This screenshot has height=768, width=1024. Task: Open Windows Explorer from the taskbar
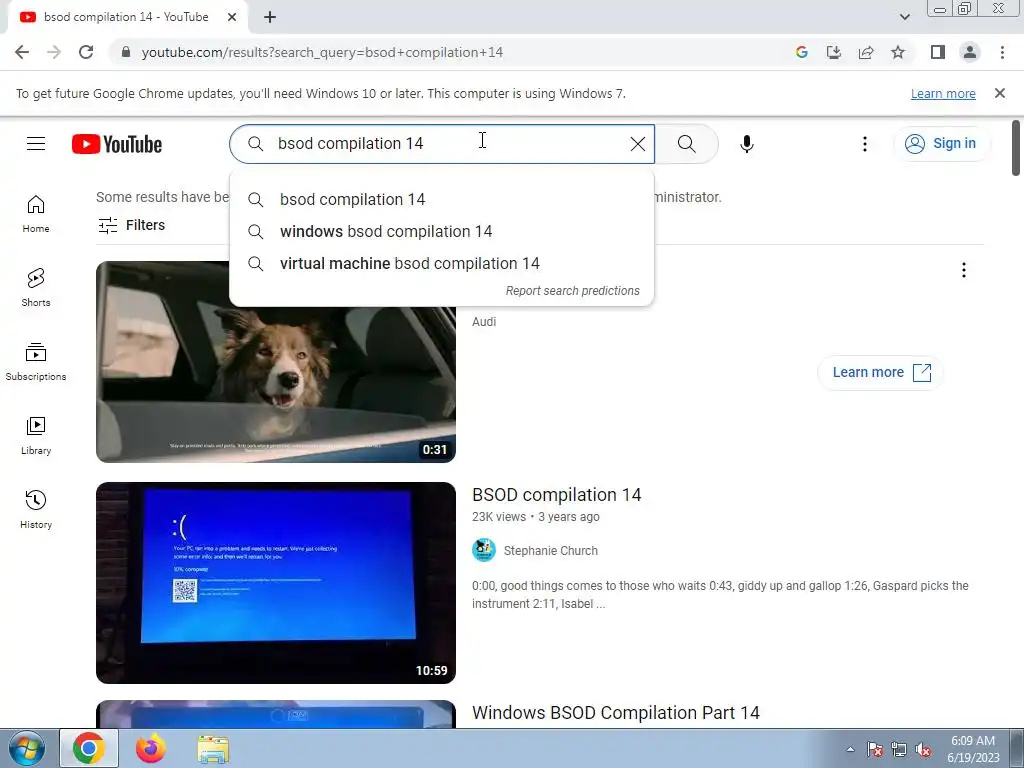(x=213, y=749)
